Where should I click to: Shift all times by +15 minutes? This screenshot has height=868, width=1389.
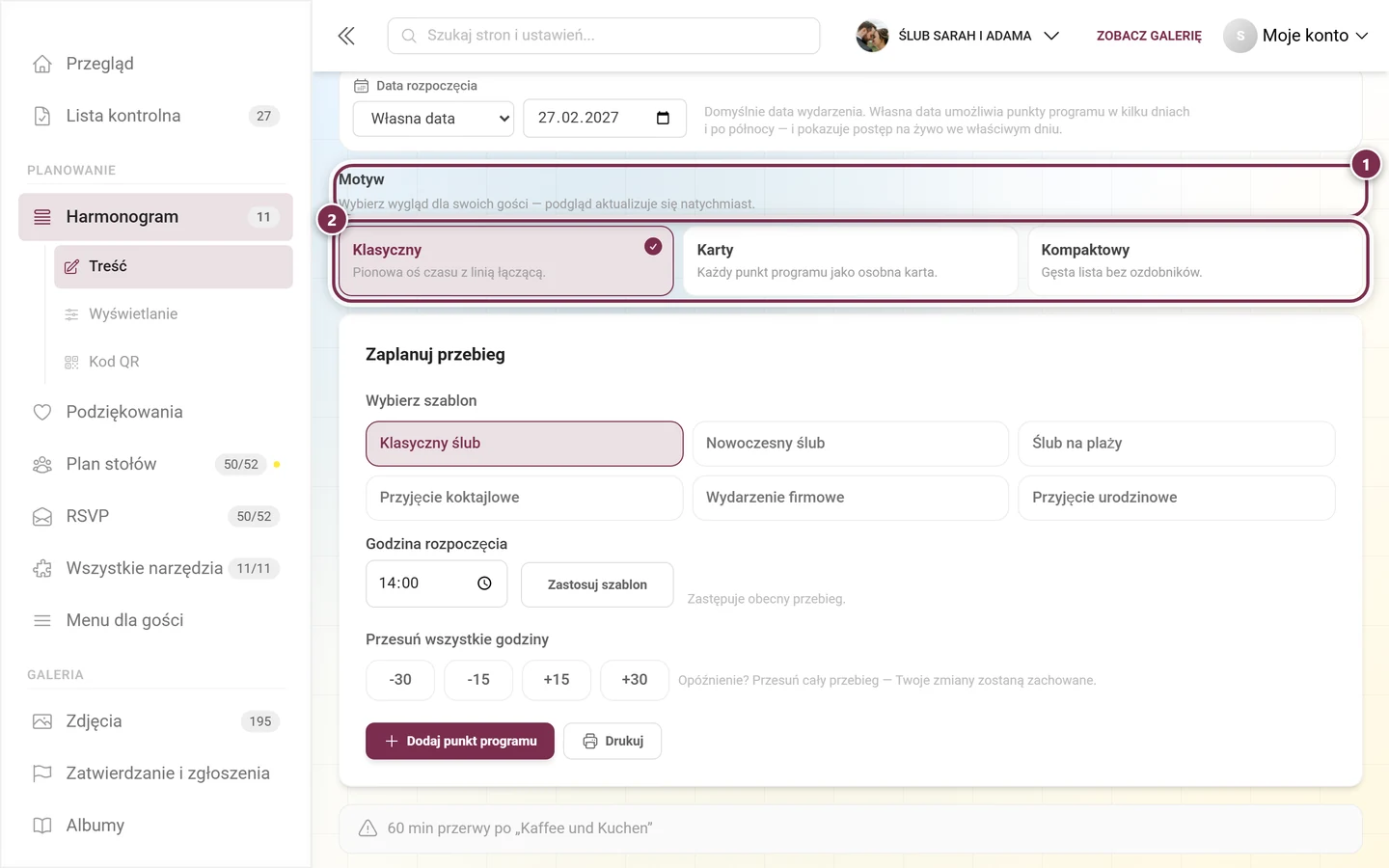click(557, 680)
